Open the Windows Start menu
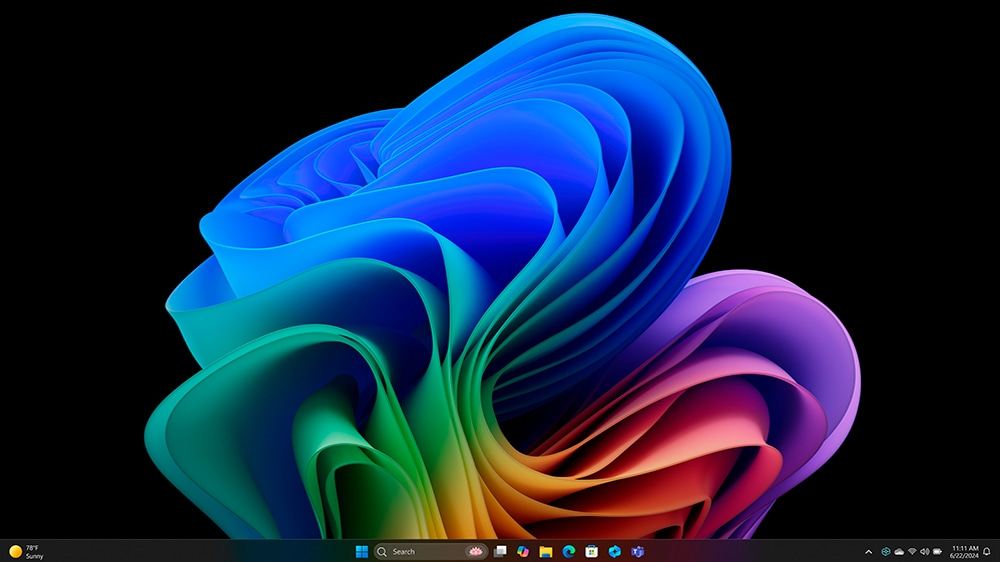The height and width of the screenshot is (562, 1000). point(362,551)
